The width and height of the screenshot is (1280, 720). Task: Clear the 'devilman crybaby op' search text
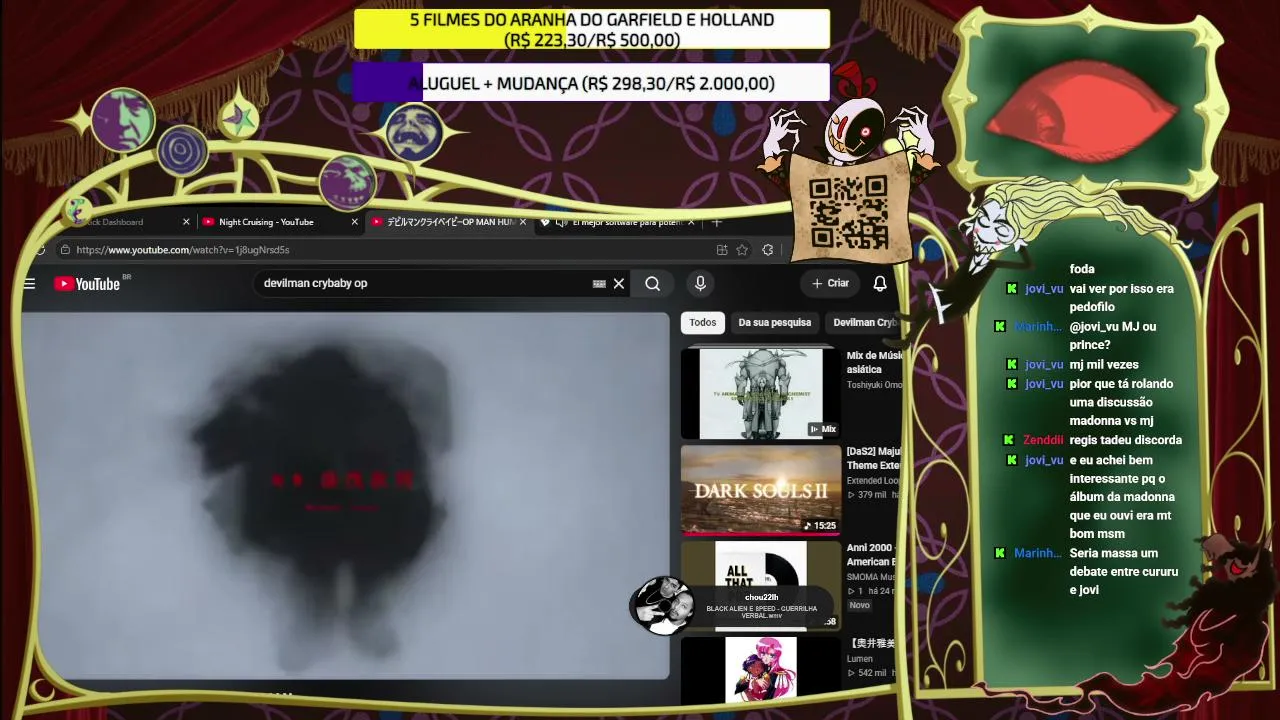619,284
